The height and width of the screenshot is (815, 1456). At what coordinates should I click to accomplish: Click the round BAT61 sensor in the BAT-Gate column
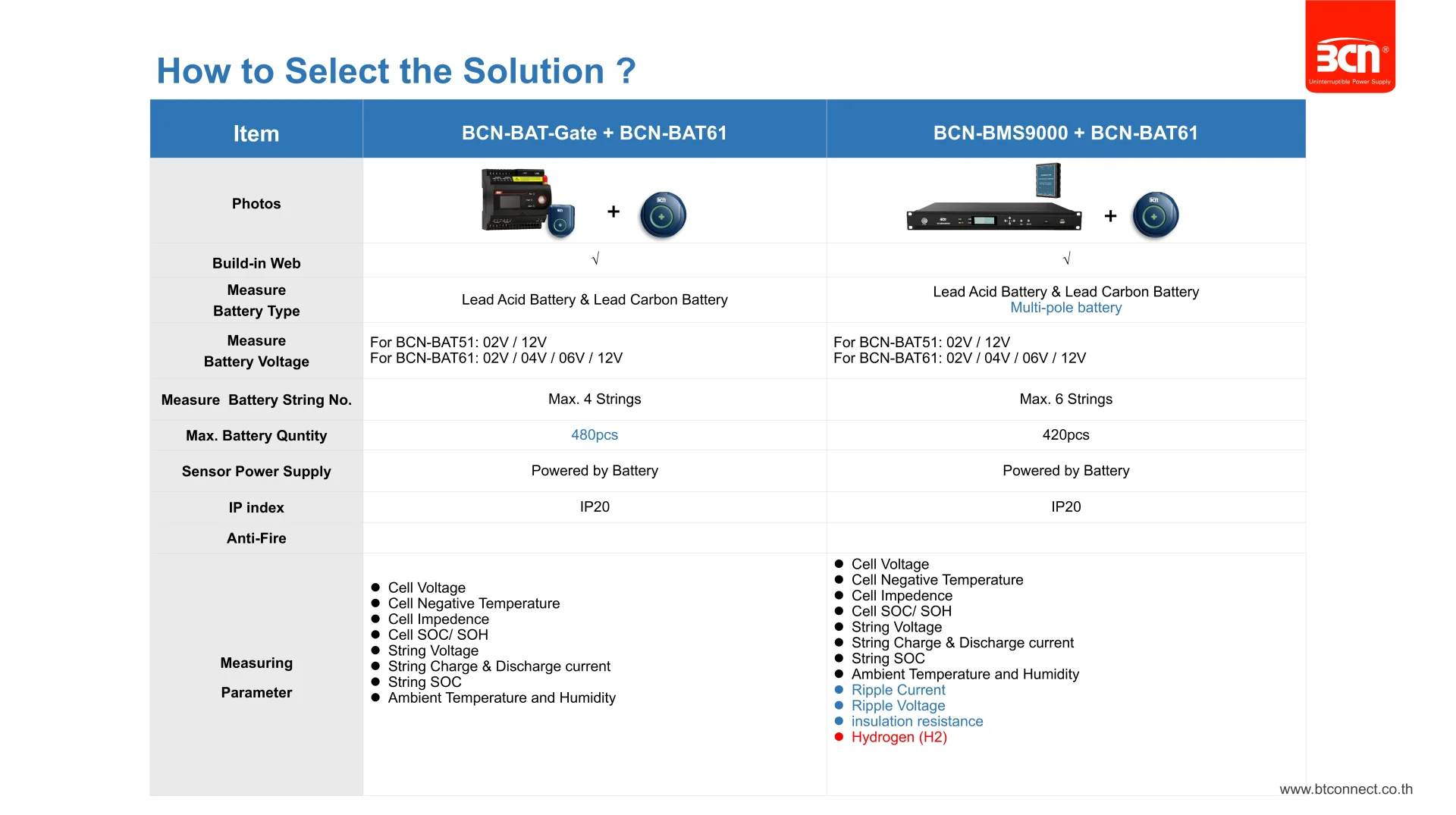(663, 215)
